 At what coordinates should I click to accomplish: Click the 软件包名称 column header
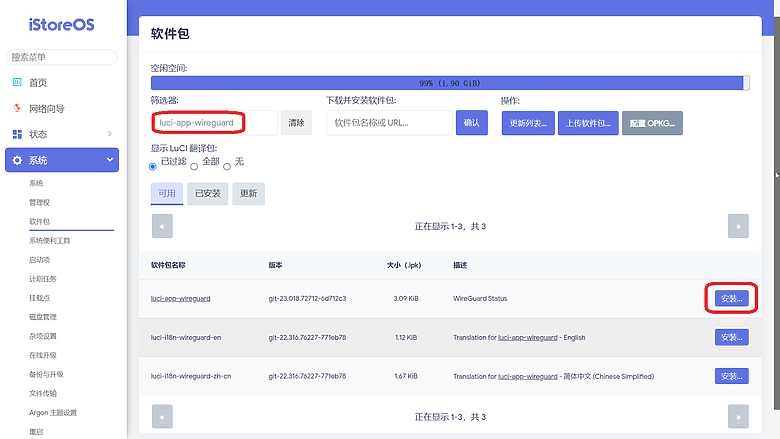point(168,265)
